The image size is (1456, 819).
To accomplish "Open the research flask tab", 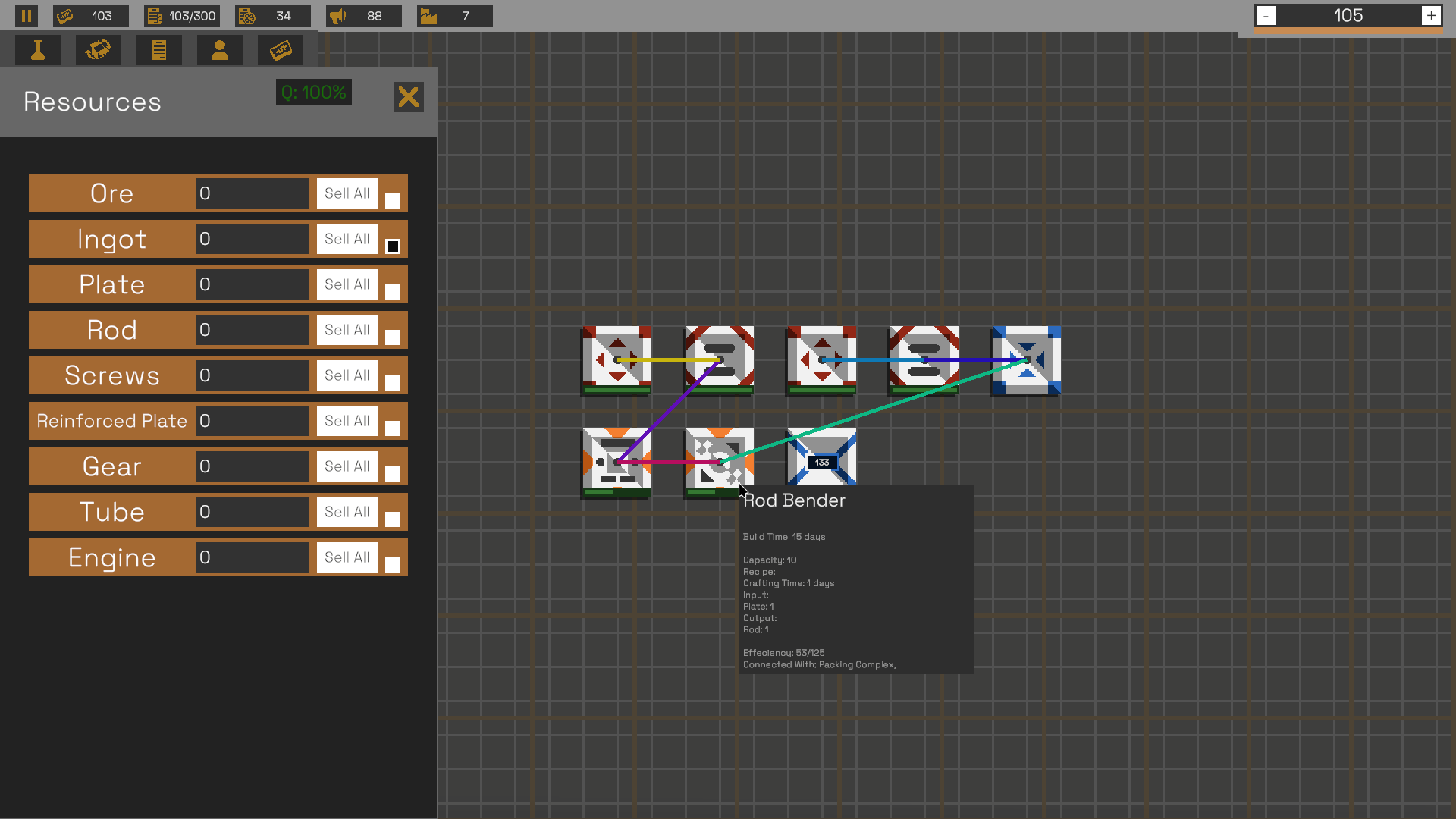I will (x=37, y=50).
